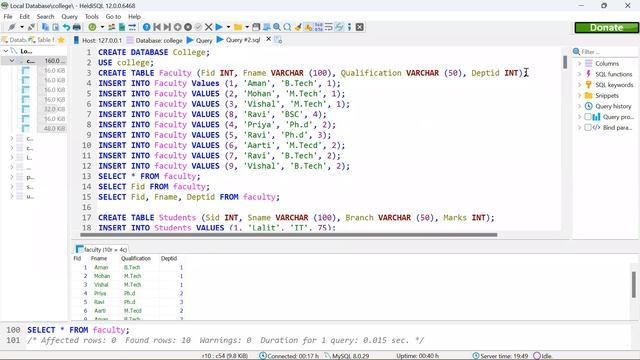Image resolution: width=640 pixels, height=360 pixels.
Task: Expand the SQL keywords helper node
Action: coord(579,85)
